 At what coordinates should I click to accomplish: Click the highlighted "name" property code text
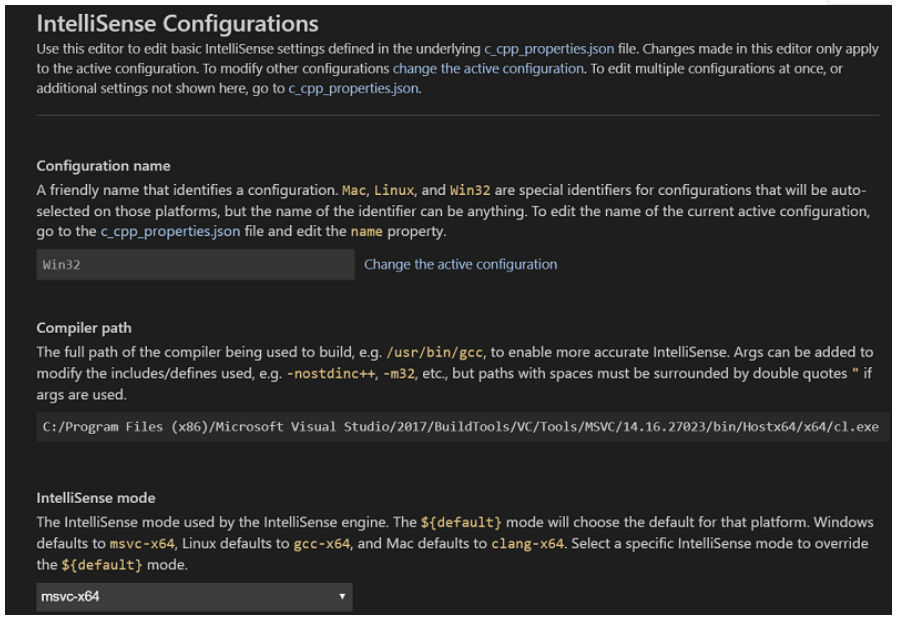pos(364,231)
